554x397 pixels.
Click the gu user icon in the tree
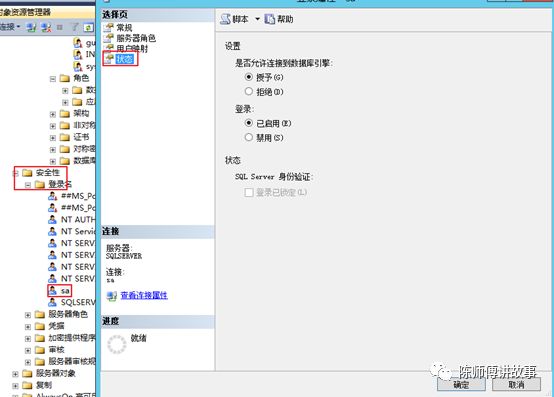78,43
